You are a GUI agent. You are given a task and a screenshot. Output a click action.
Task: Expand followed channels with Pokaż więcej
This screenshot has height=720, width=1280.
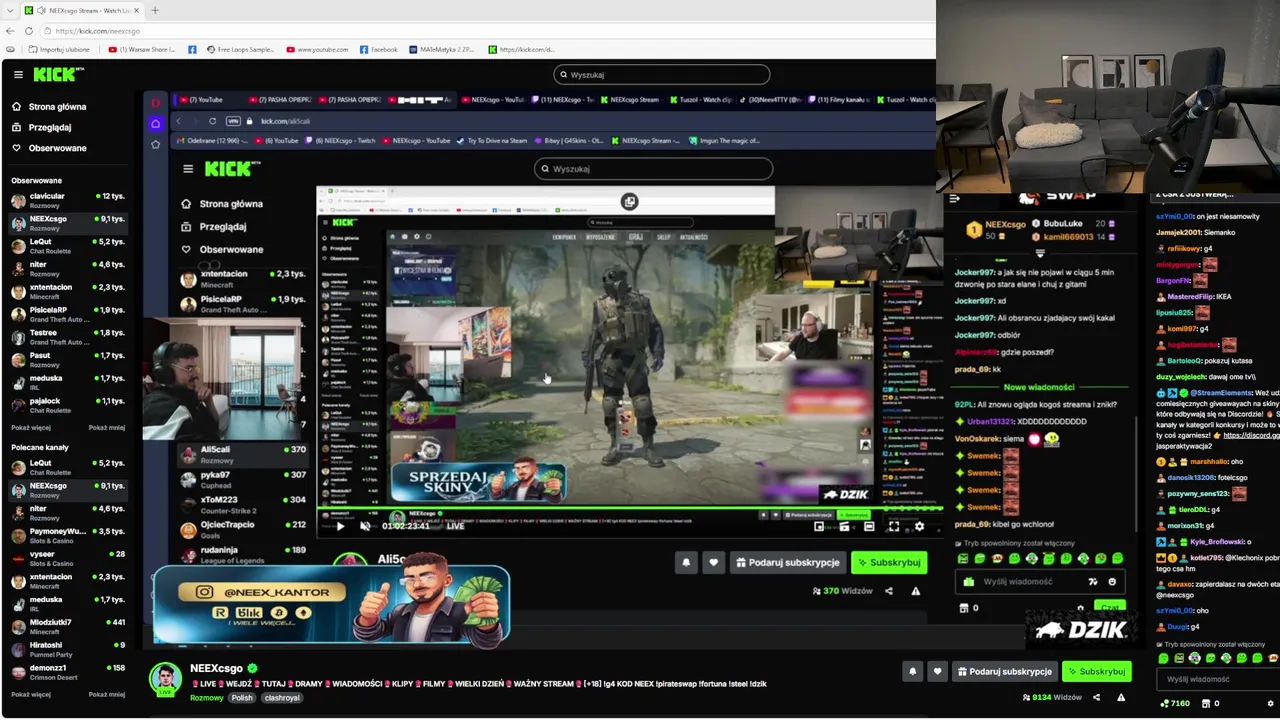point(30,427)
